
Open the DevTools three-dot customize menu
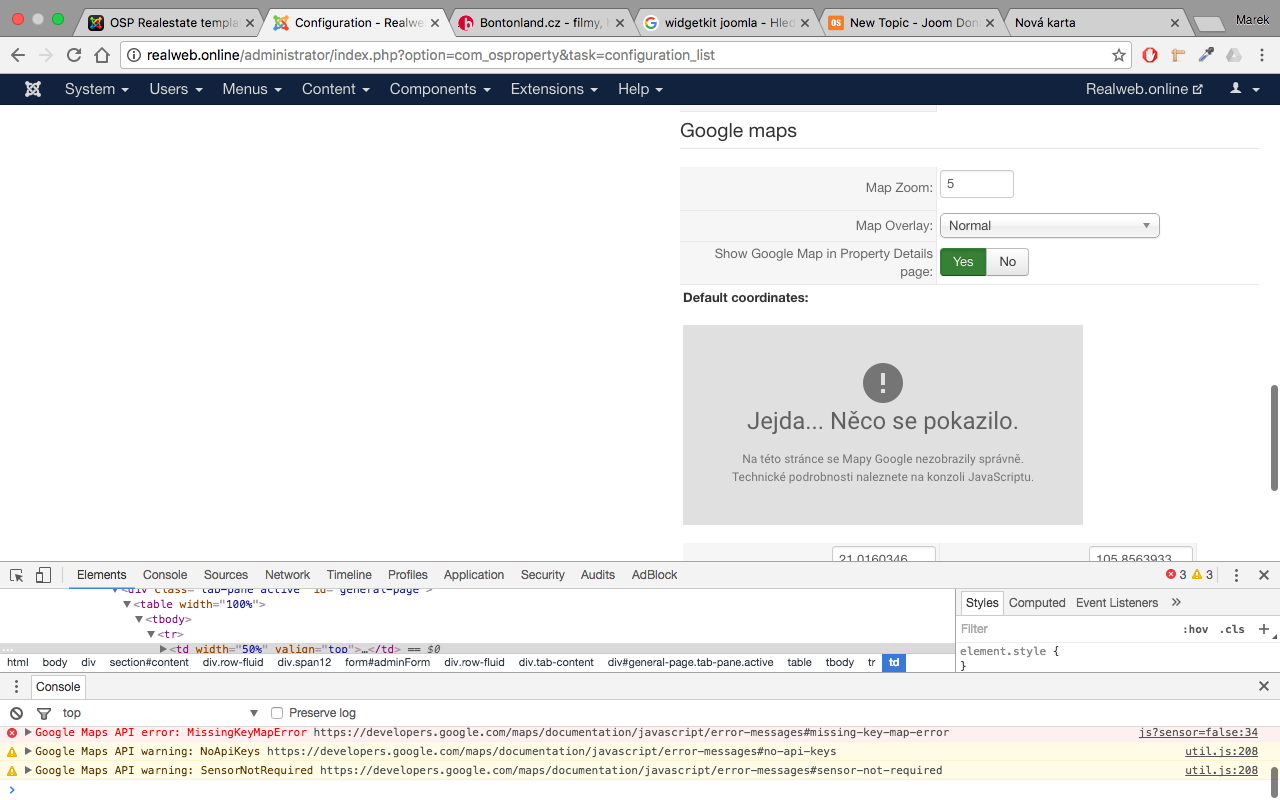[1236, 575]
